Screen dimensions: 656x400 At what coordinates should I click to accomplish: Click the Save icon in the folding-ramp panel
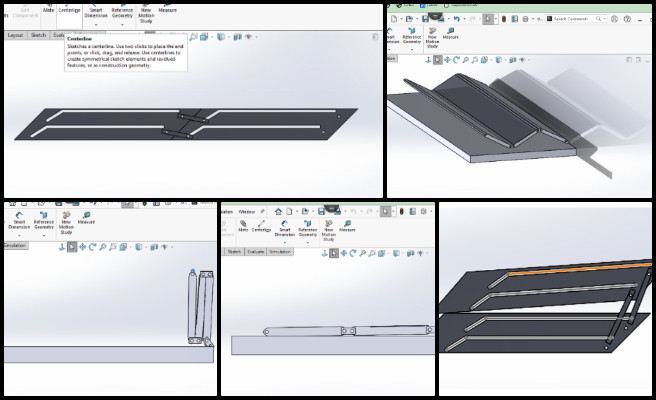425,19
